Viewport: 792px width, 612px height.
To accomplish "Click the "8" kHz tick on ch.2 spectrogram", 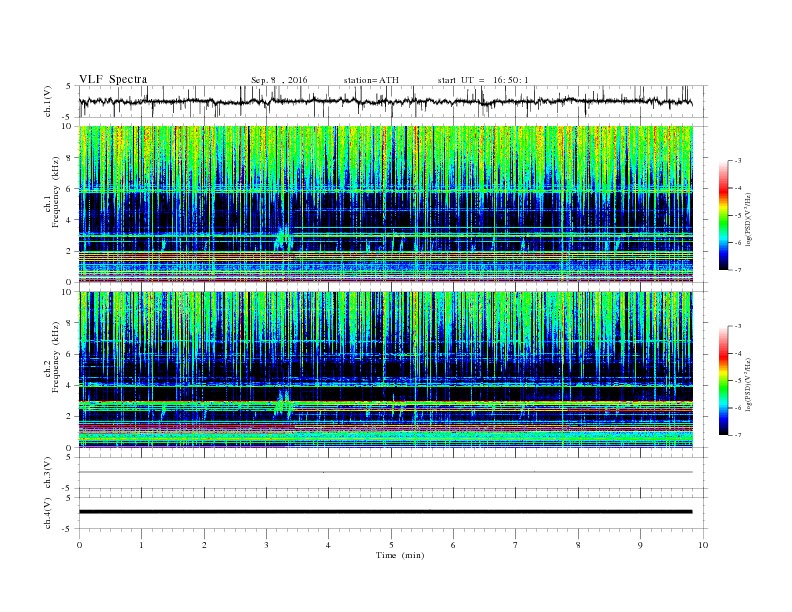I will [69, 323].
